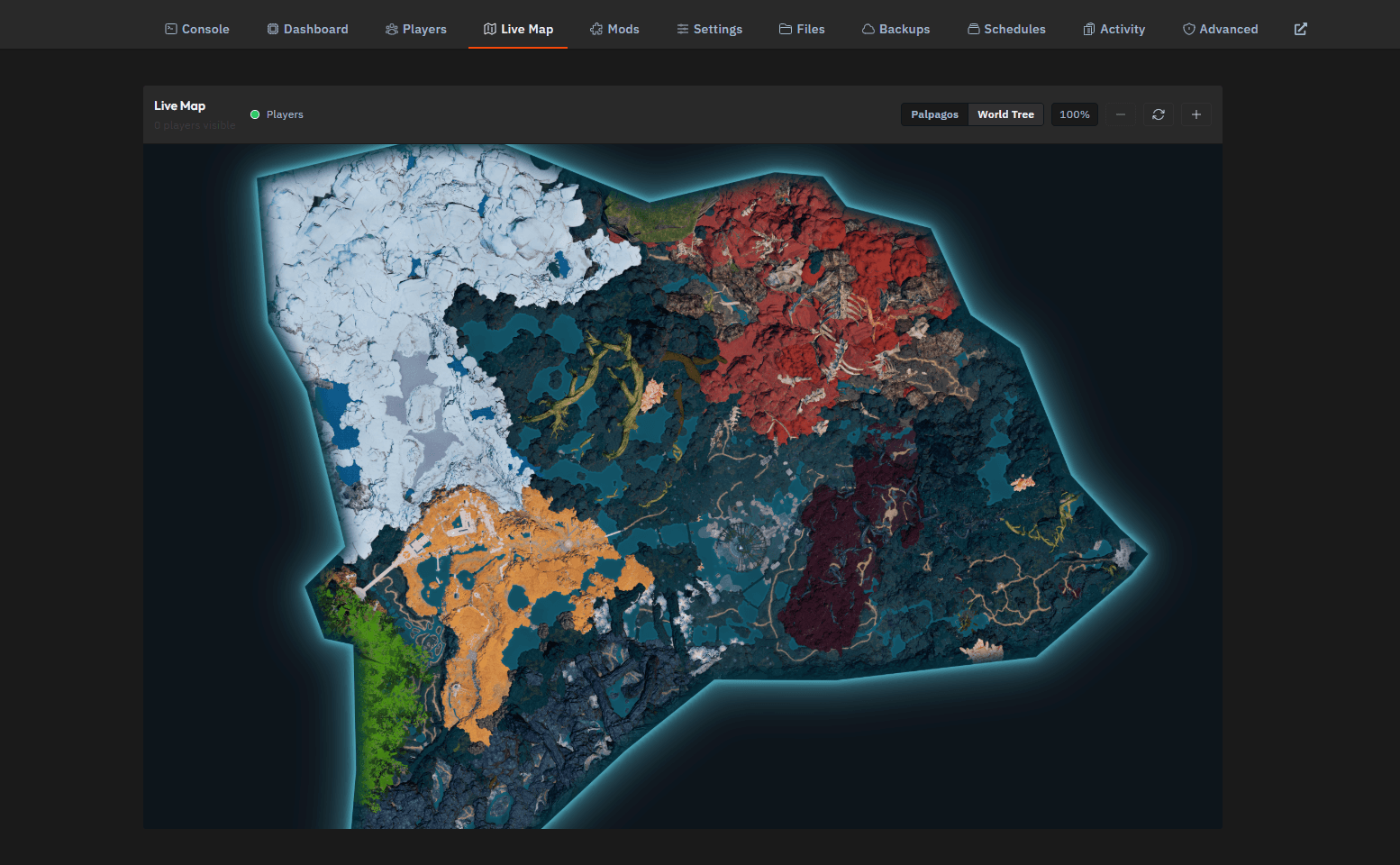1400x865 pixels.
Task: Open the Activity tab
Action: 1114,29
